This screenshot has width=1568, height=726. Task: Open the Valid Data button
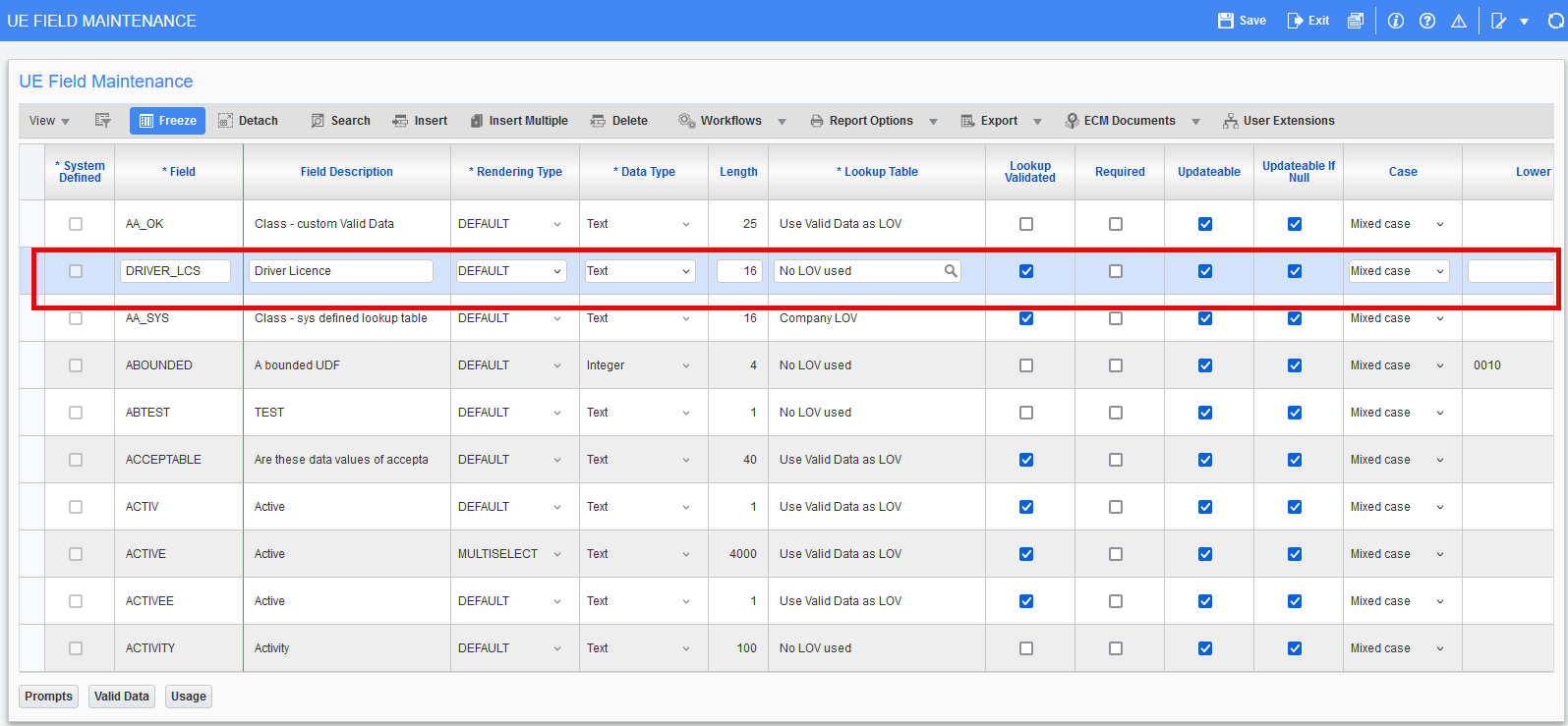point(122,697)
